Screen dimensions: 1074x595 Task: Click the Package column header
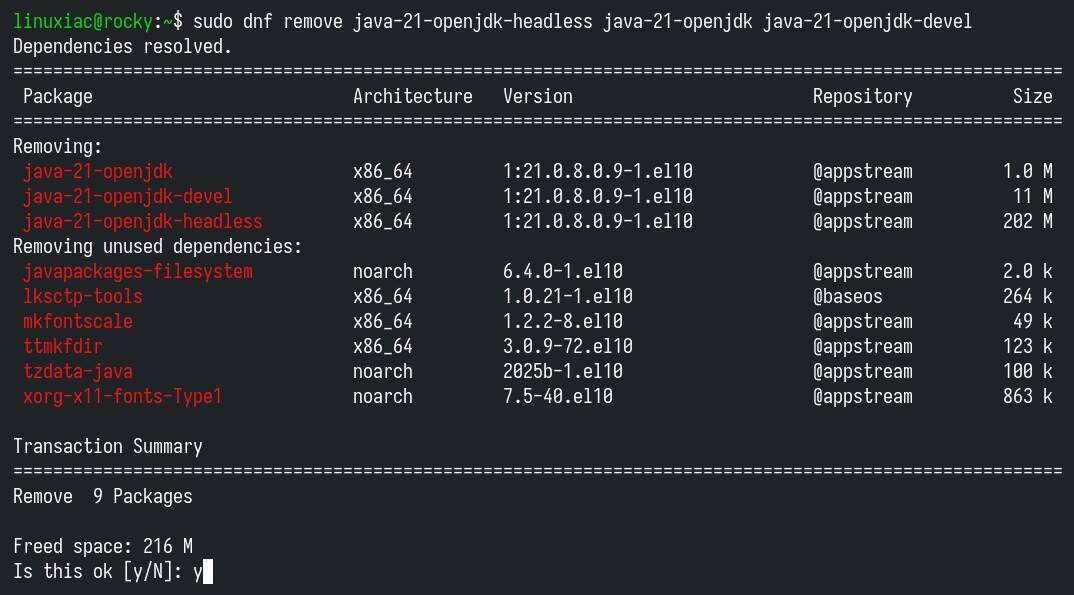coord(57,96)
